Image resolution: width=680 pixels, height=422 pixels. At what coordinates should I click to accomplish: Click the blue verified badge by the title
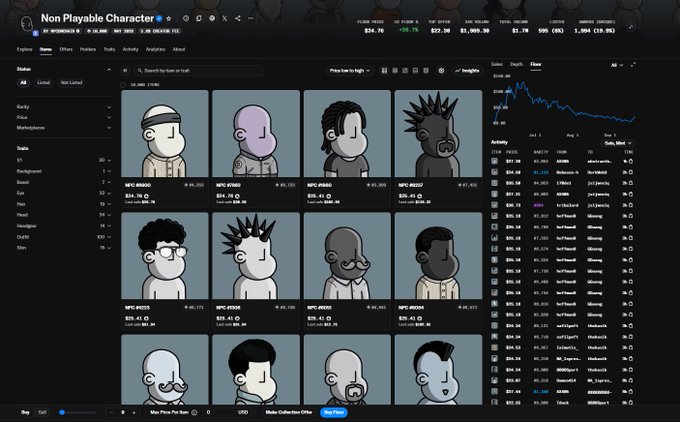[159, 19]
